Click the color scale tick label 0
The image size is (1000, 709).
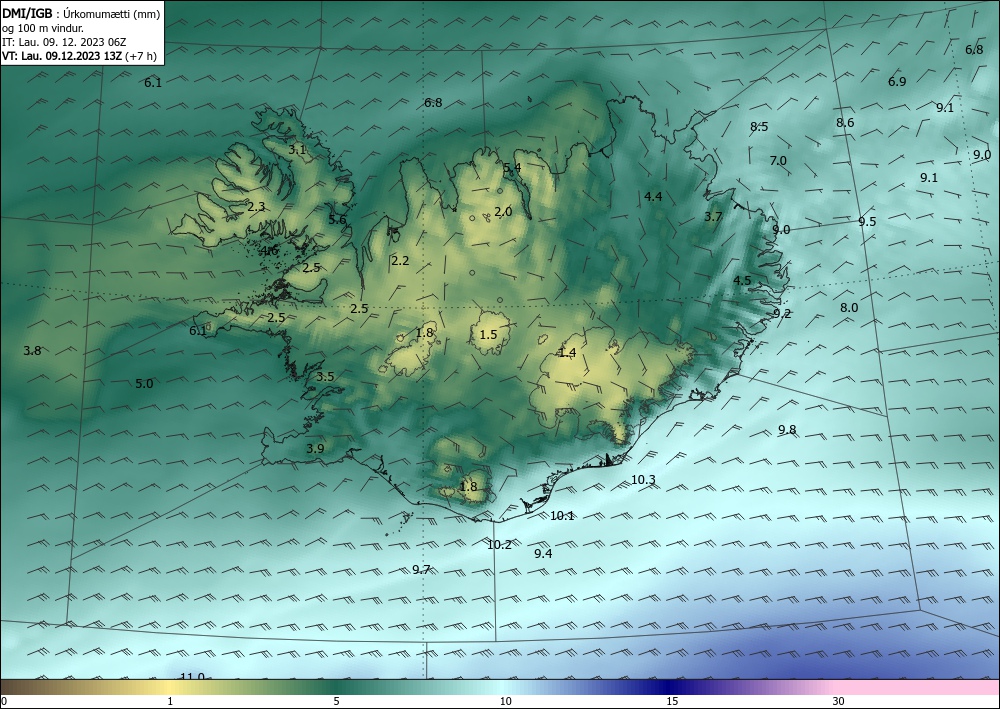tap(4, 702)
